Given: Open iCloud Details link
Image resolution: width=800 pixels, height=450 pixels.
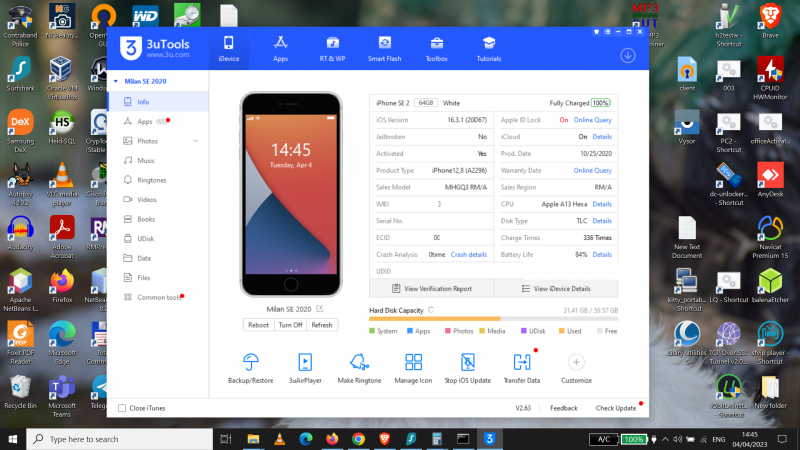Looking at the screenshot, I should [x=602, y=137].
